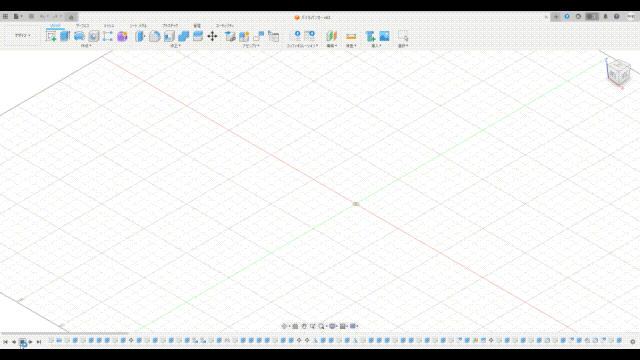
Task: Select the Create Sketch tool
Action: tap(51, 36)
